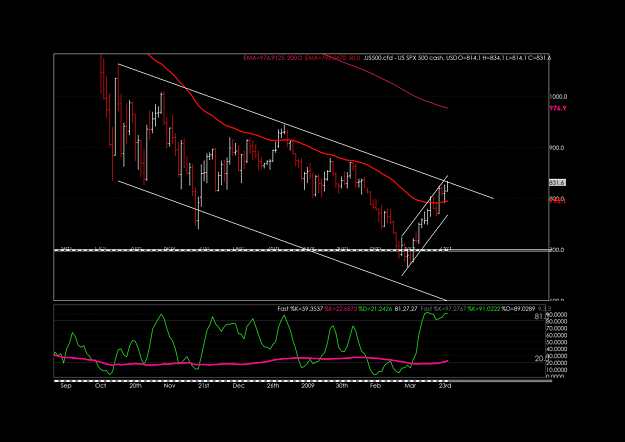Click the 200-period EMA value label in the header
The height and width of the screenshot is (442, 625).
[274, 58]
